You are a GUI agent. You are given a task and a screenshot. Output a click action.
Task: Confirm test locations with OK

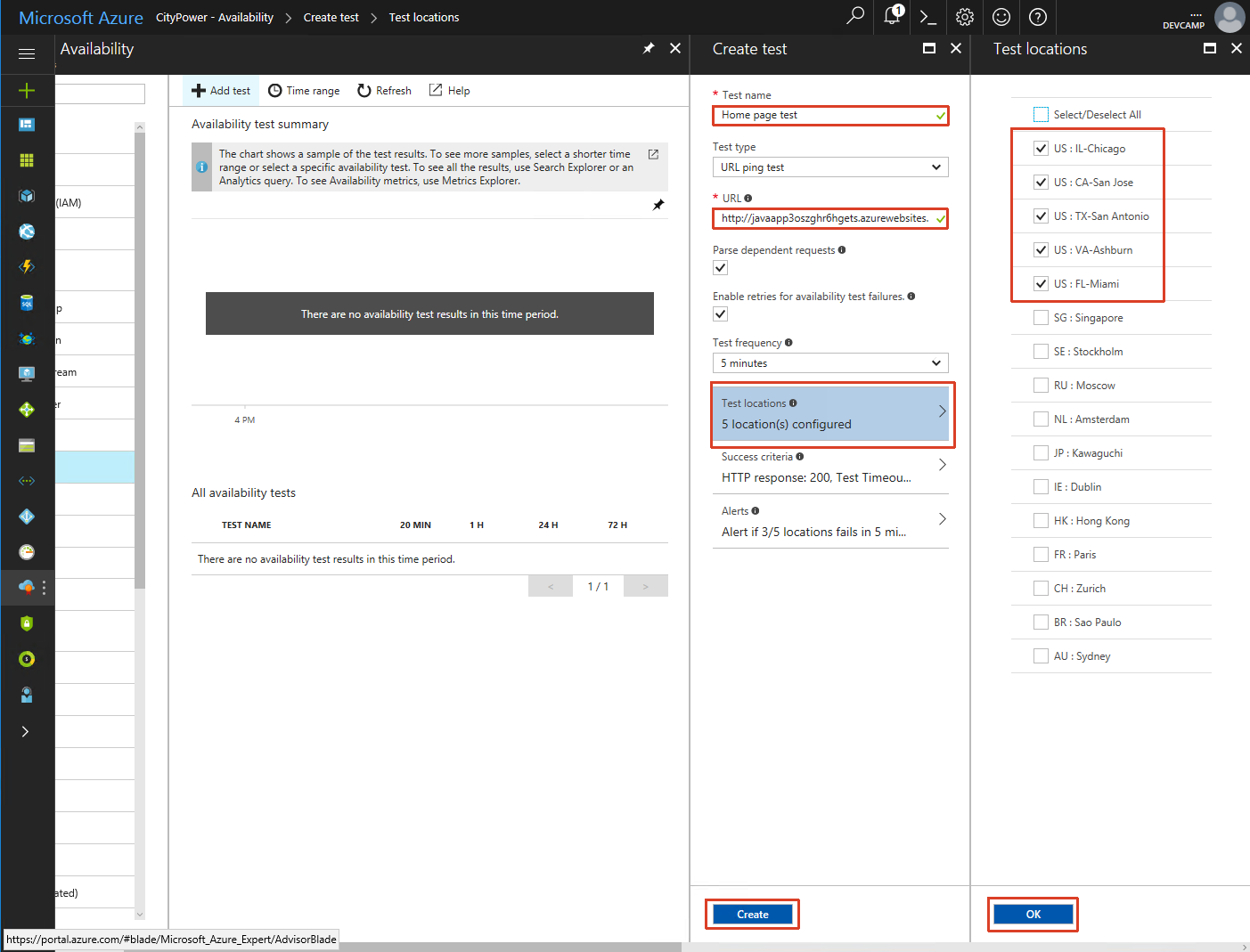tap(1033, 915)
